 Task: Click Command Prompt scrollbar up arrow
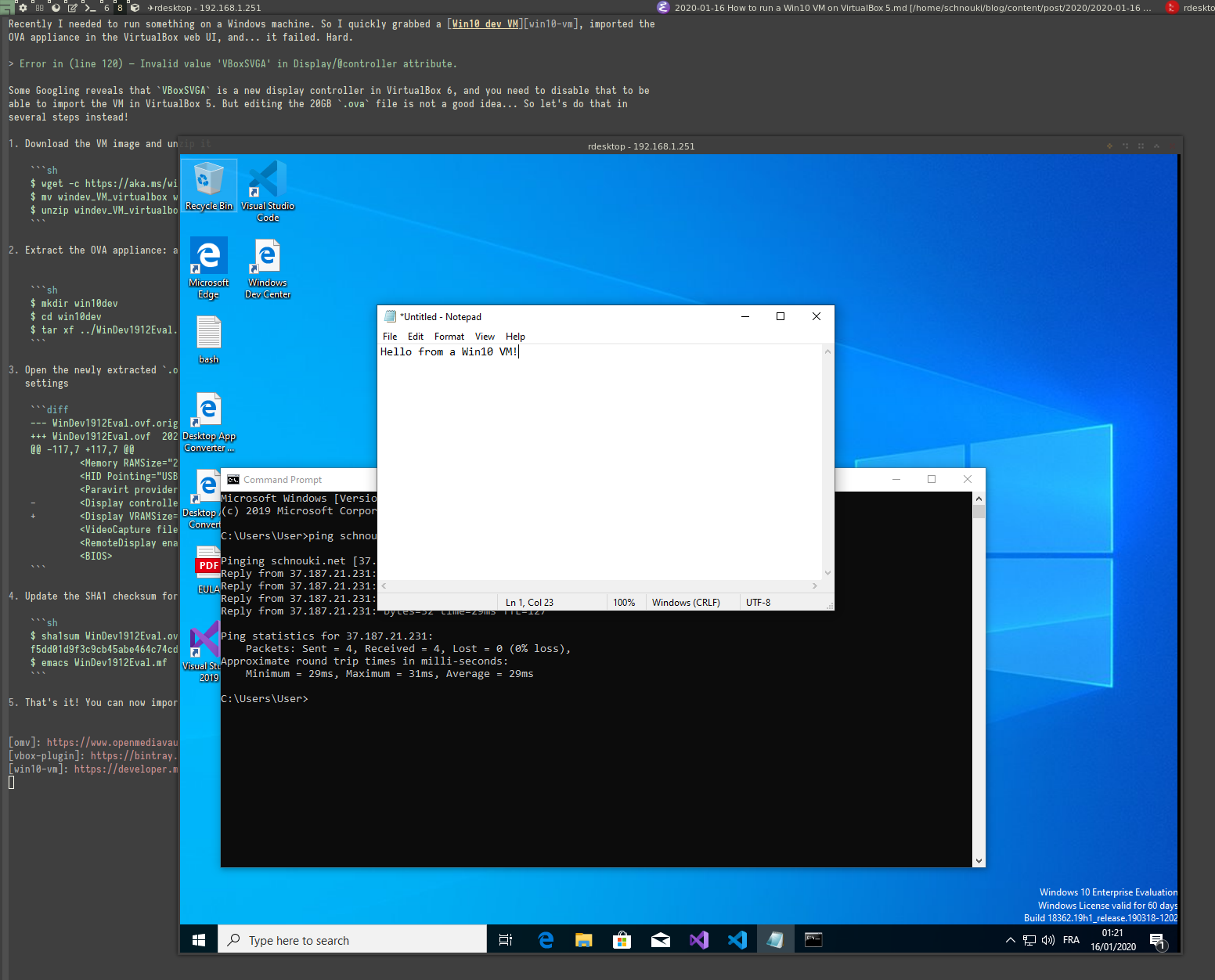pyautogui.click(x=979, y=499)
